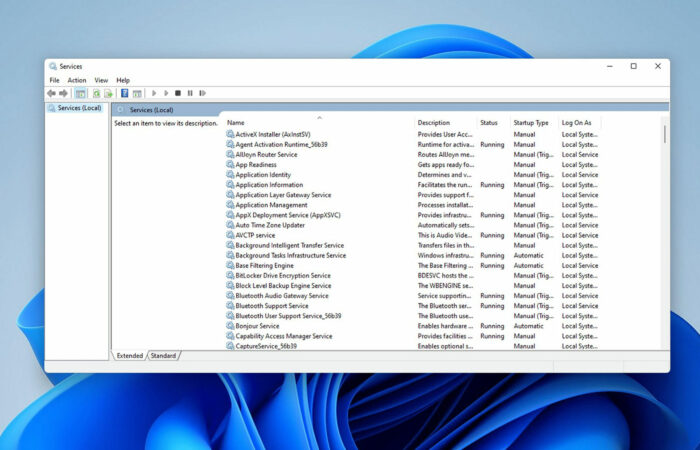Image resolution: width=700 pixels, height=450 pixels.
Task: Click the Back arrow in the toolbar
Action: (x=51, y=93)
